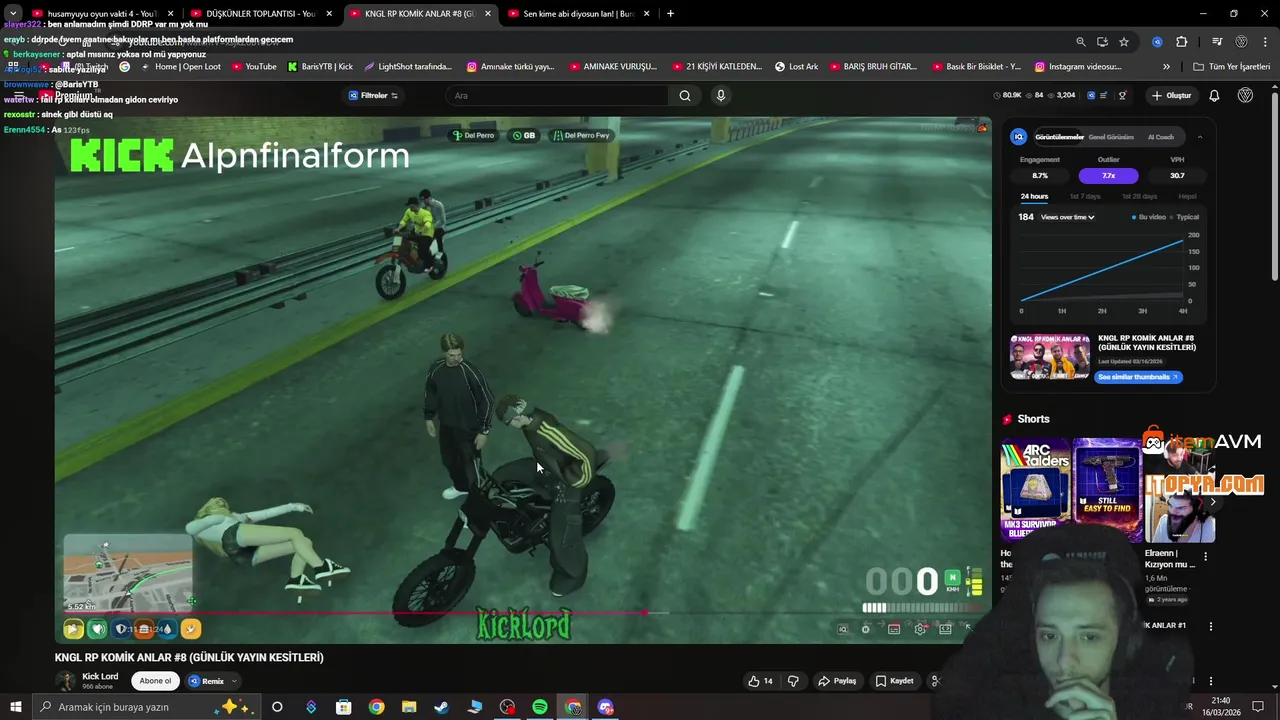The width and height of the screenshot is (1280, 720).
Task: Open options for the Elraenn short
Action: click(x=1205, y=556)
